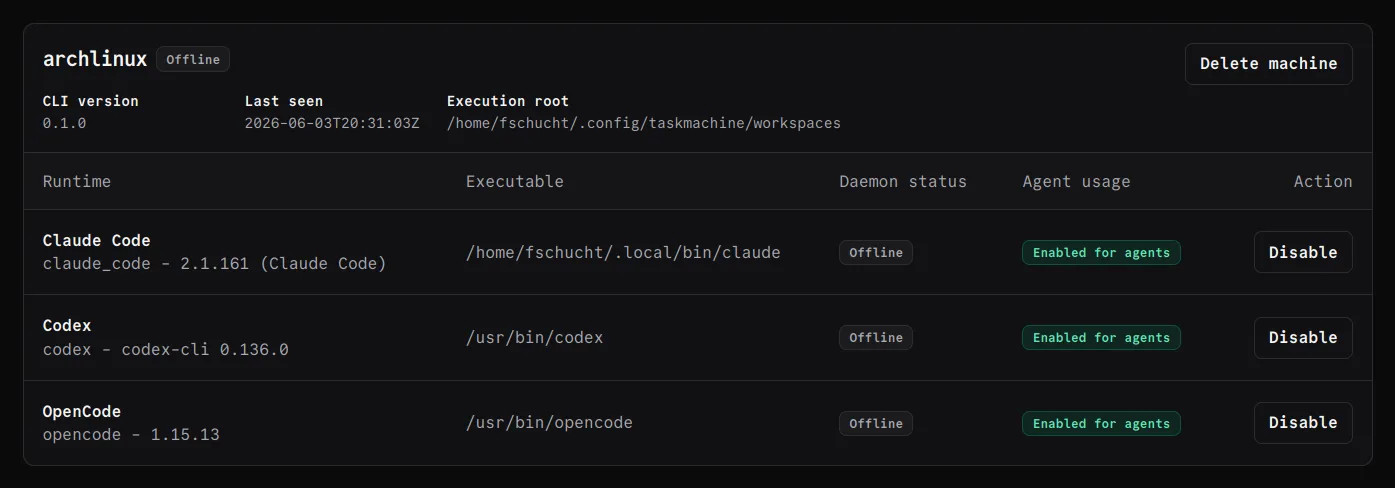Disable the Codex runtime
Screen dimensions: 1395x488
(x=1303, y=337)
